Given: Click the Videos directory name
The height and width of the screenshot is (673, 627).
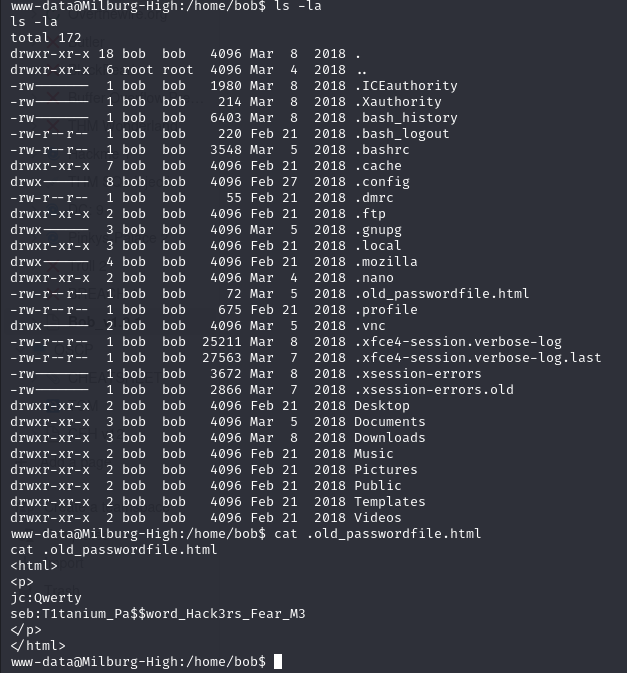Looking at the screenshot, I should [x=377, y=518].
